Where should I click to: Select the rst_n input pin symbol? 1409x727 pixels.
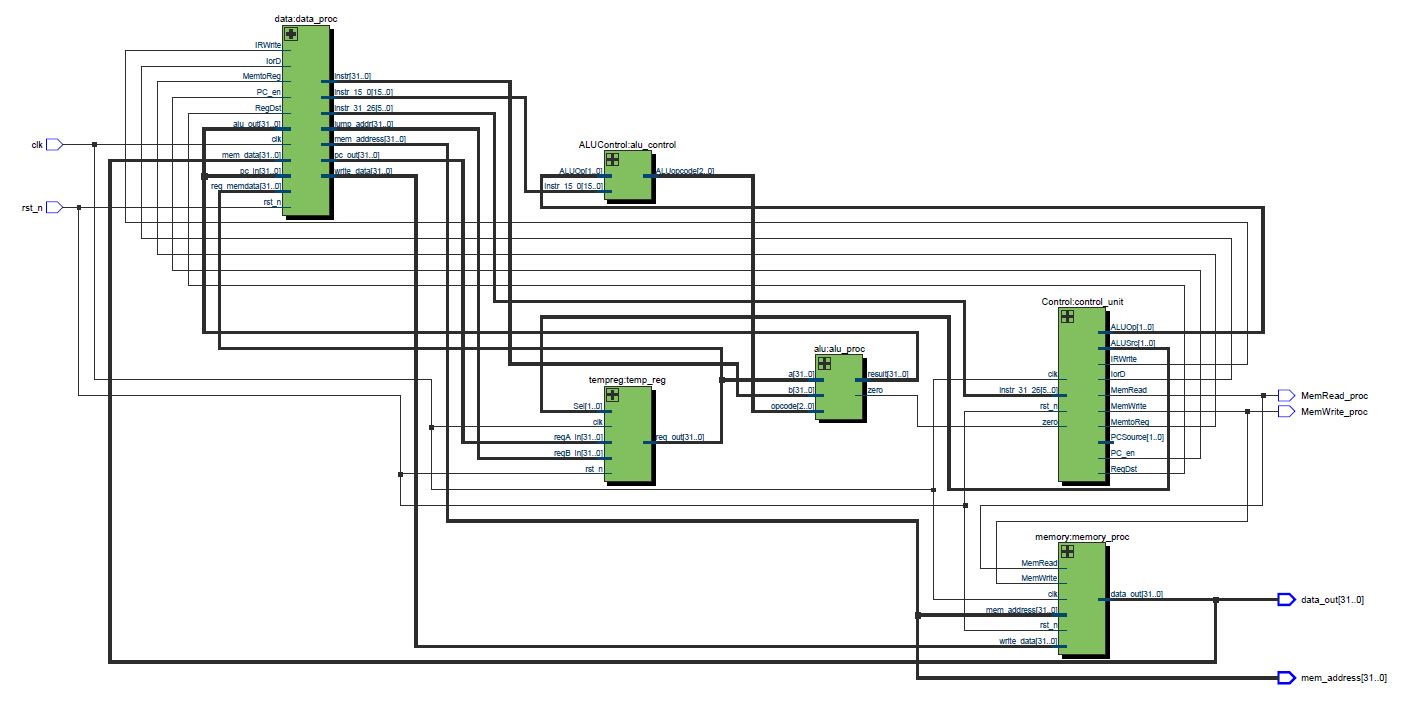coord(55,207)
